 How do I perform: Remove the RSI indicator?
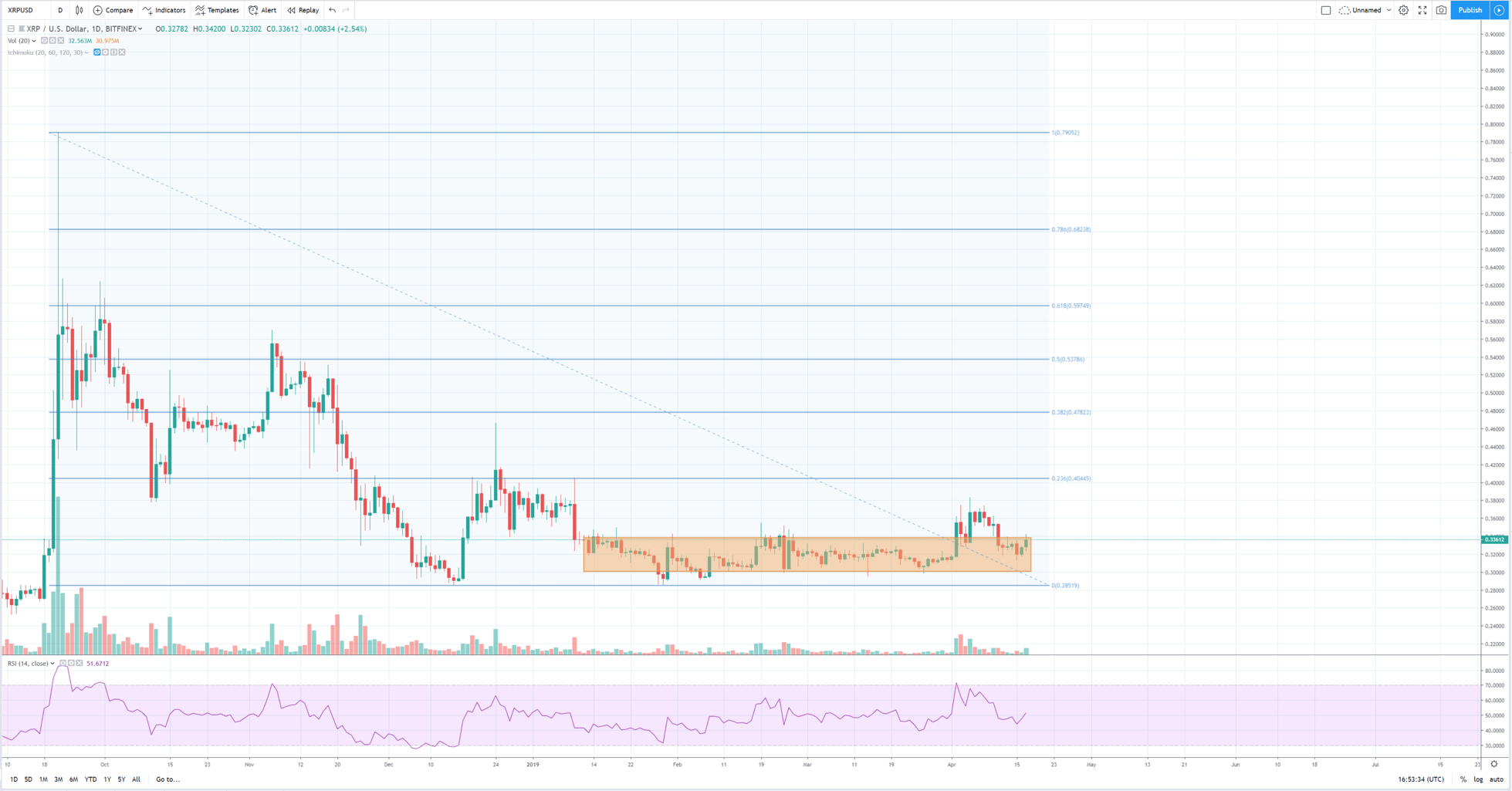(x=79, y=664)
